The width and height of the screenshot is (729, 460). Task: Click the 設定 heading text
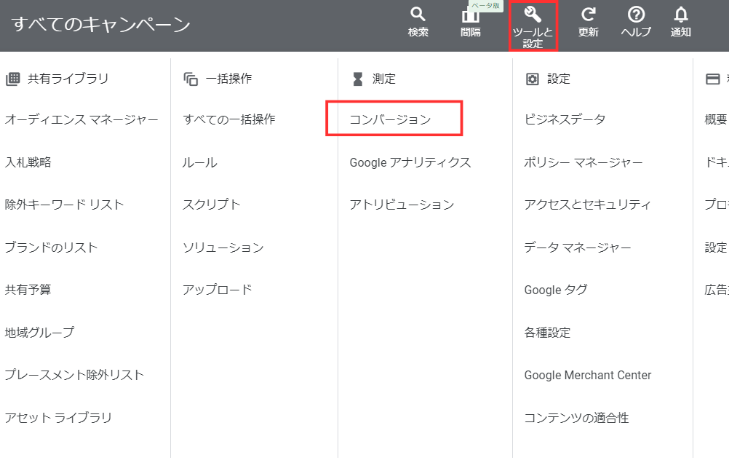coord(558,79)
